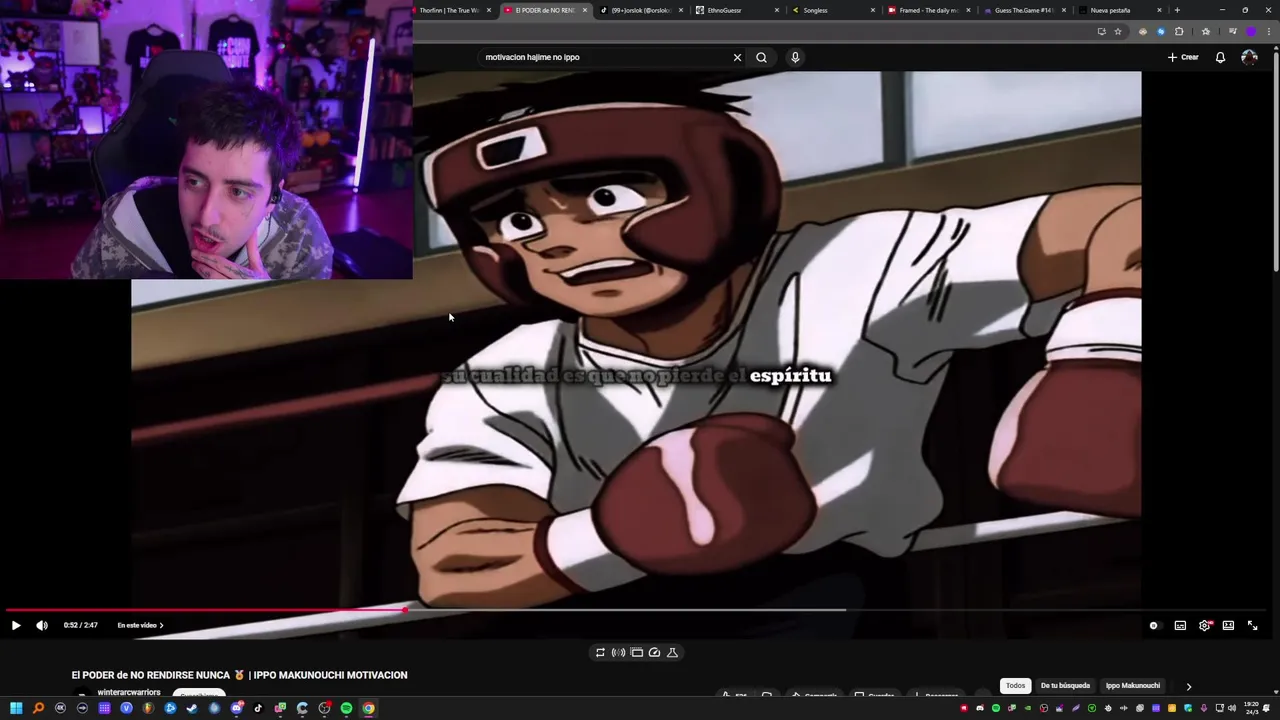Click the YouTube search magnifier button
Image resolution: width=1280 pixels, height=720 pixels.
pyautogui.click(x=761, y=57)
